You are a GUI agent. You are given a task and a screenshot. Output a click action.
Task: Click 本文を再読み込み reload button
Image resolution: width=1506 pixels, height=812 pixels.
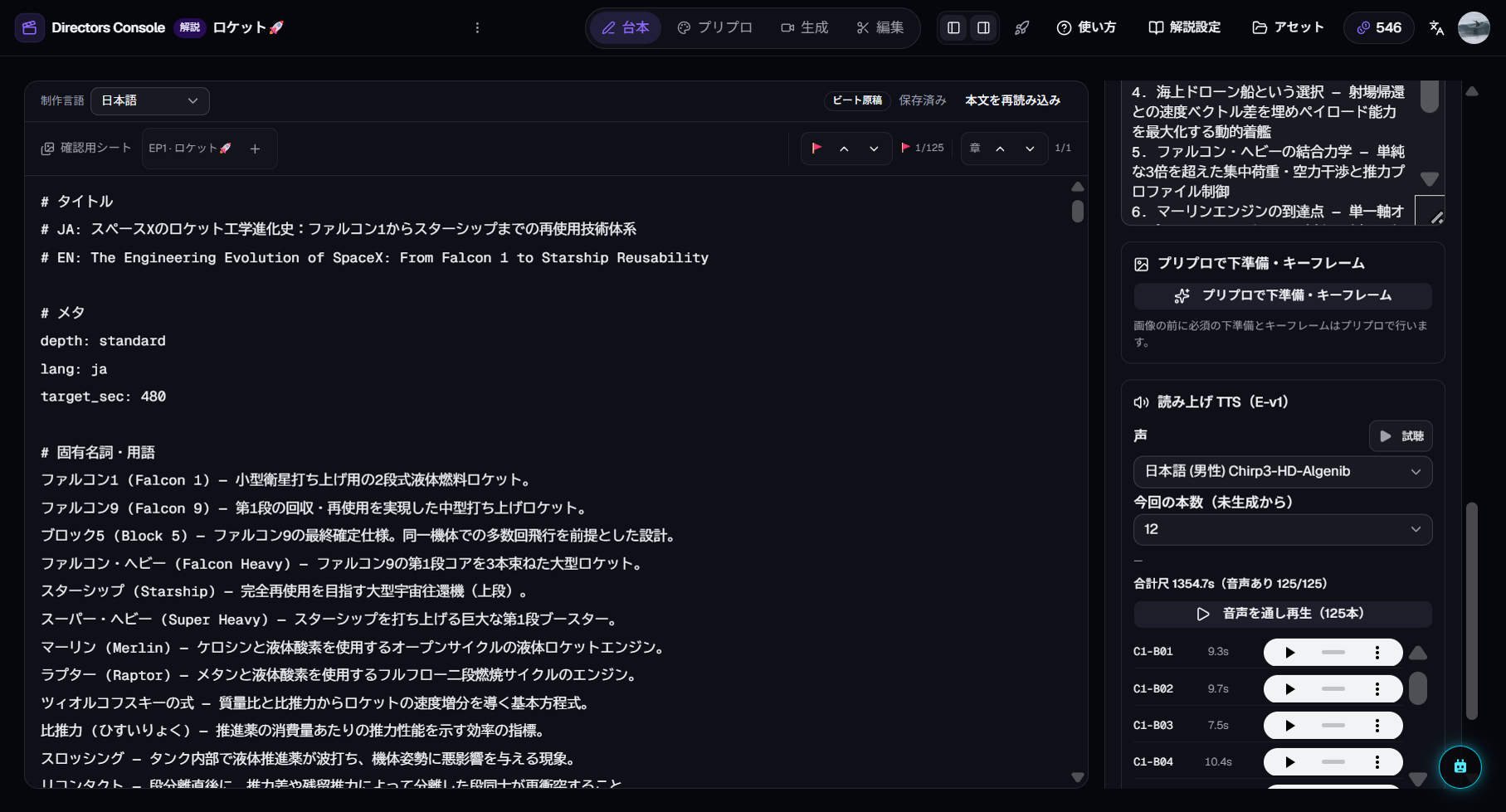1012,100
